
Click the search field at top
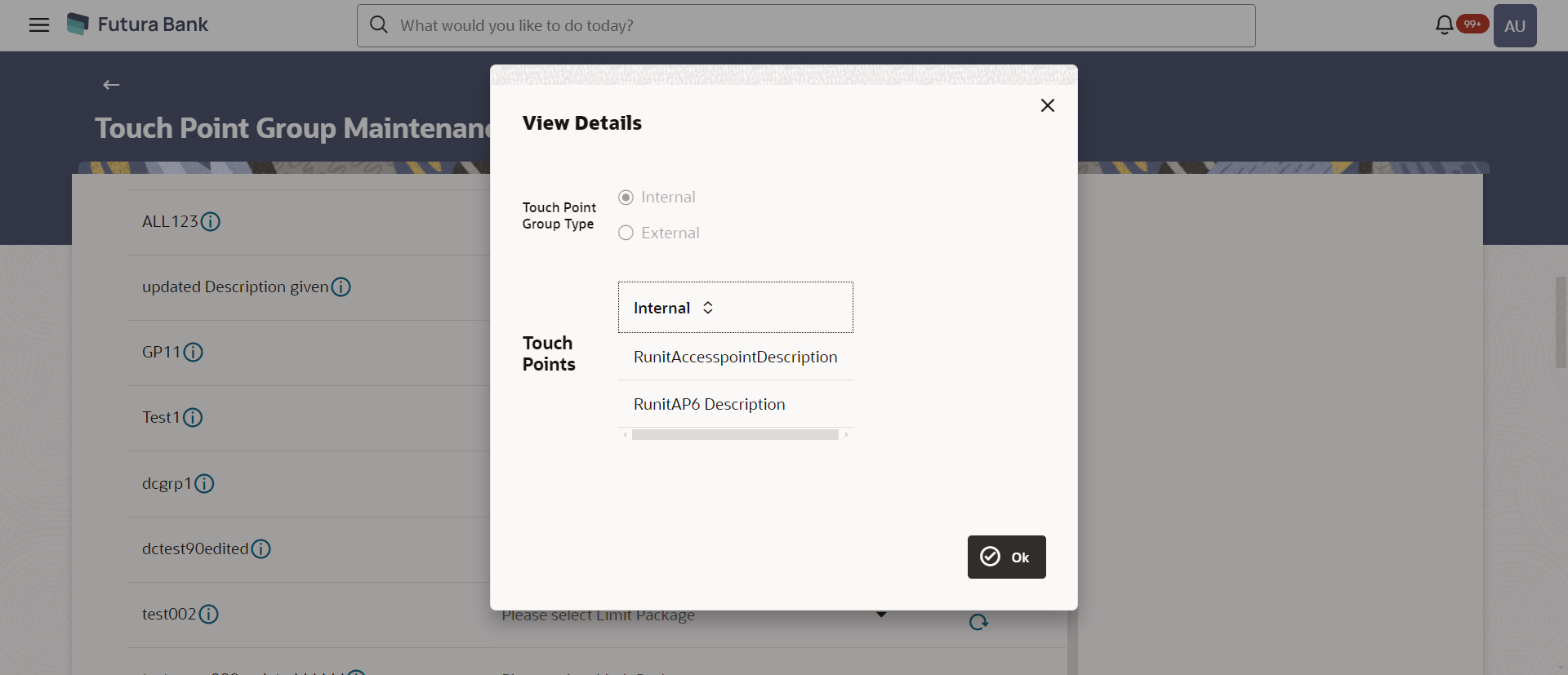point(806,25)
